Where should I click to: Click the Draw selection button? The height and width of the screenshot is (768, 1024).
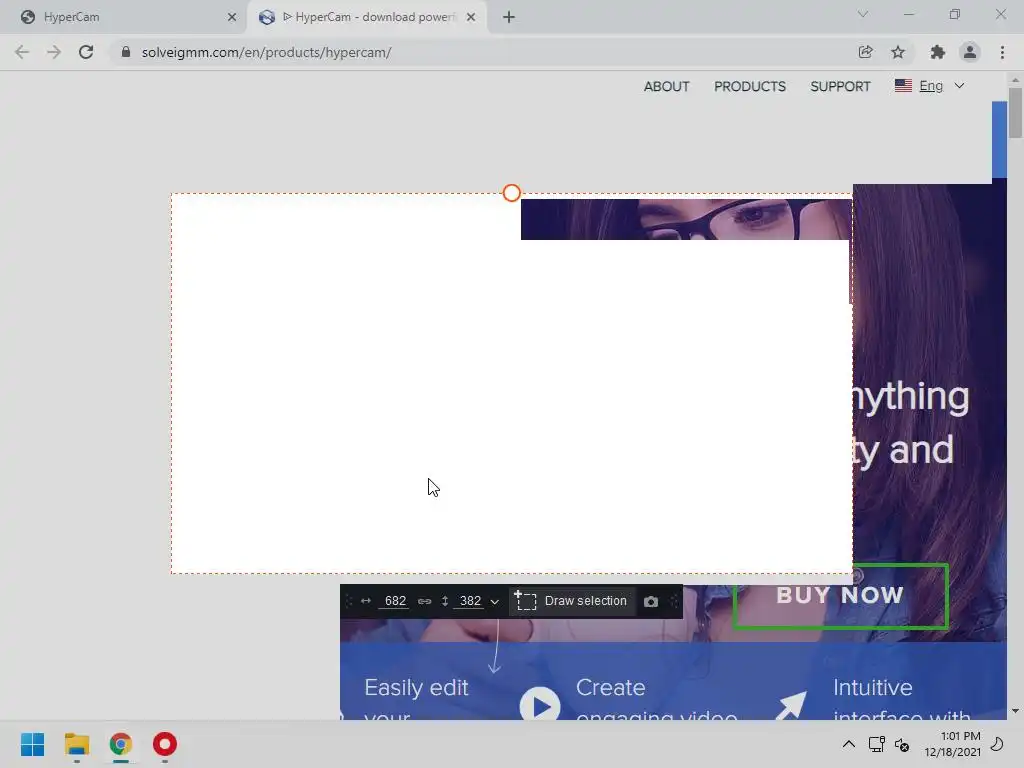pos(571,601)
